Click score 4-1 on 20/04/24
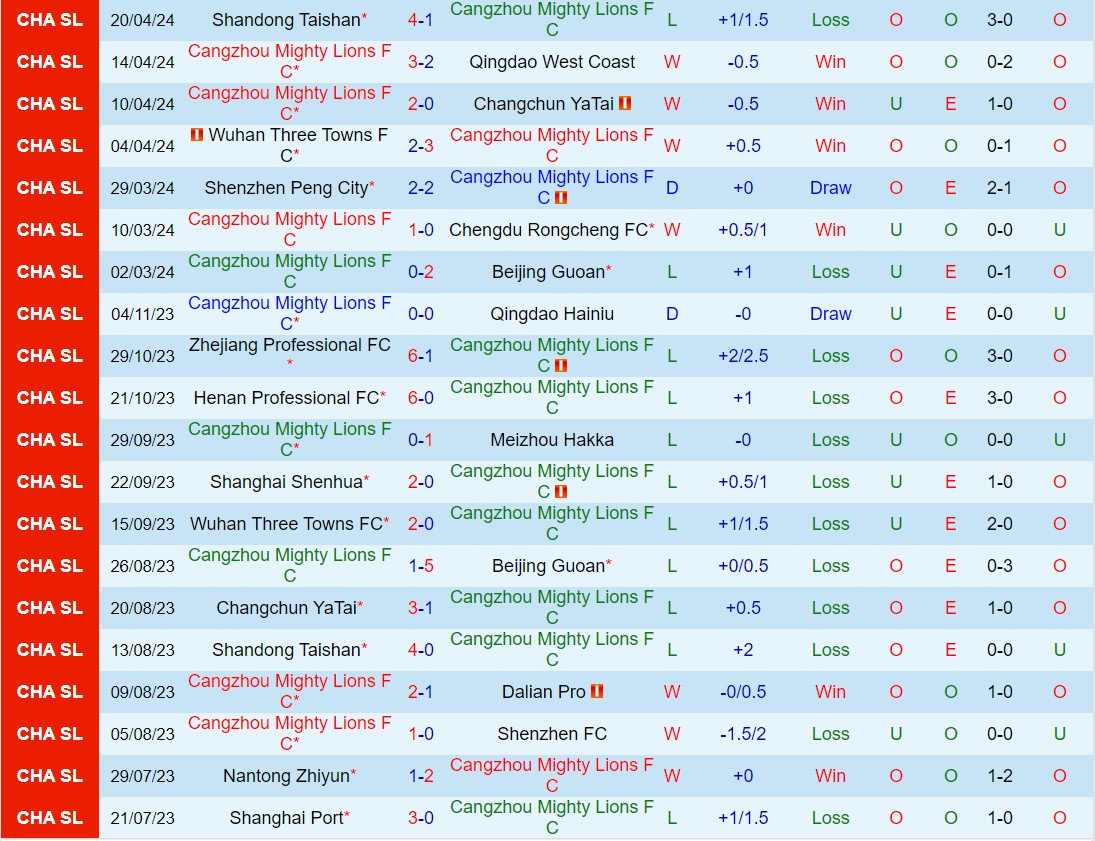1095x841 pixels. (x=420, y=20)
